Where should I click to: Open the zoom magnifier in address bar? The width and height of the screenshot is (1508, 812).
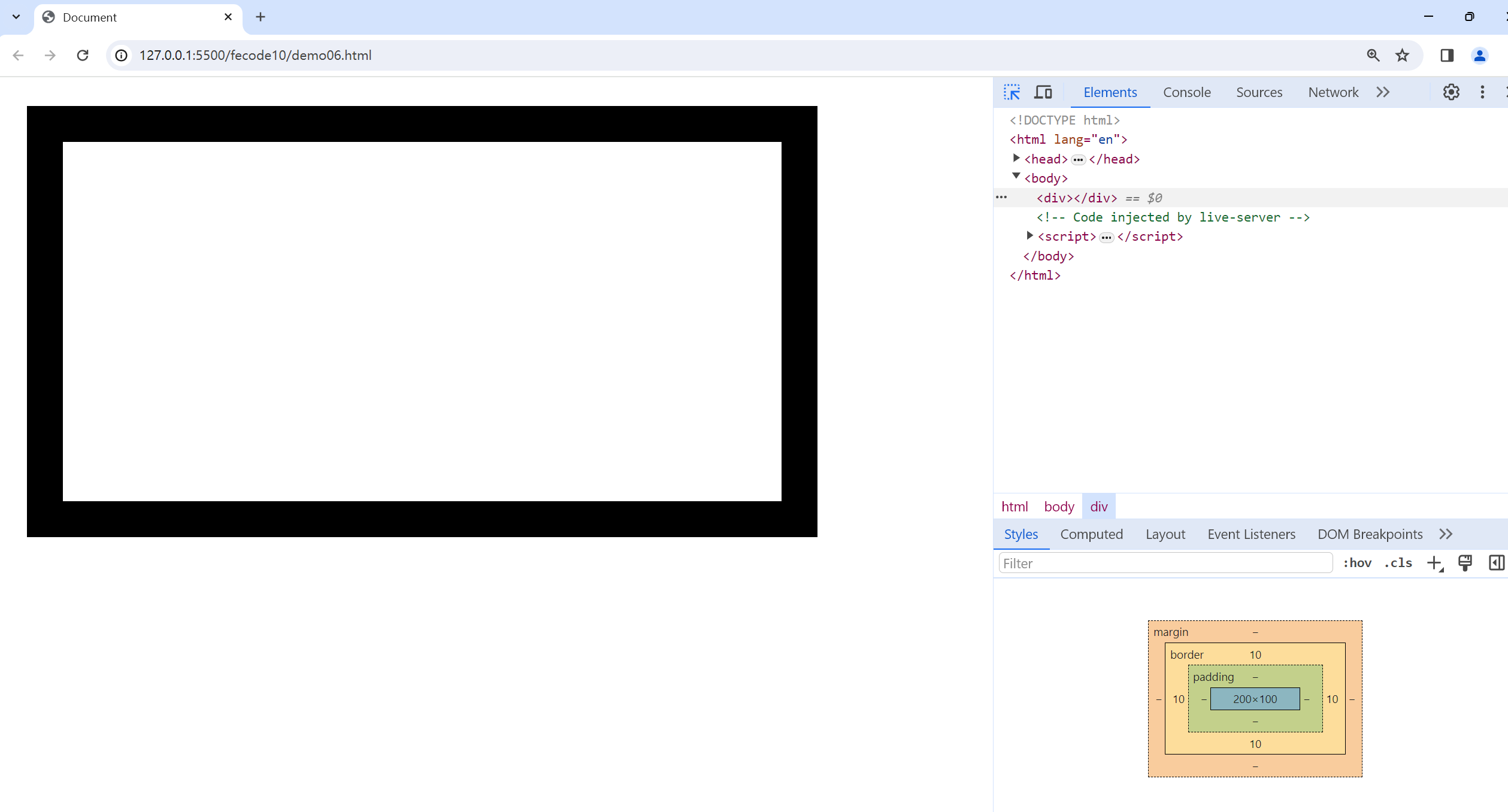click(1373, 55)
